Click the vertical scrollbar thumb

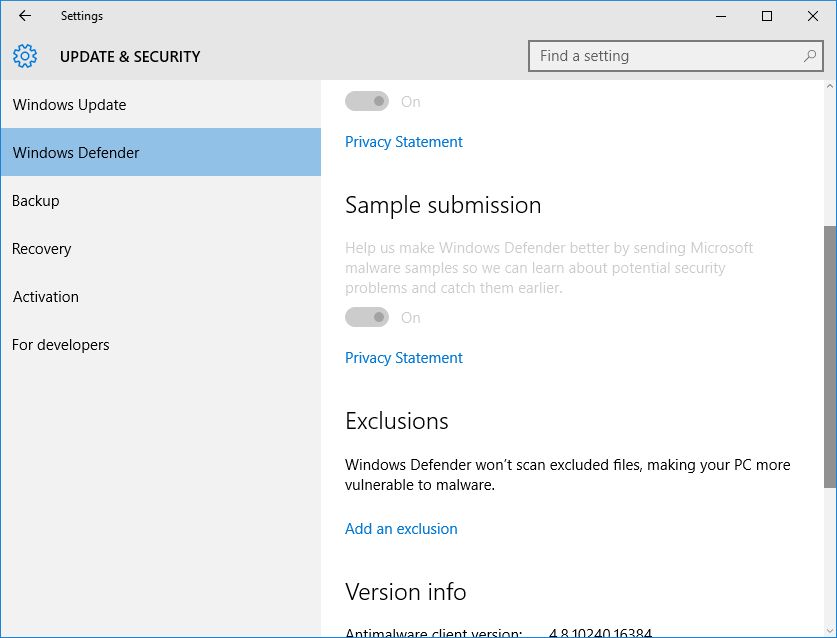click(x=830, y=356)
